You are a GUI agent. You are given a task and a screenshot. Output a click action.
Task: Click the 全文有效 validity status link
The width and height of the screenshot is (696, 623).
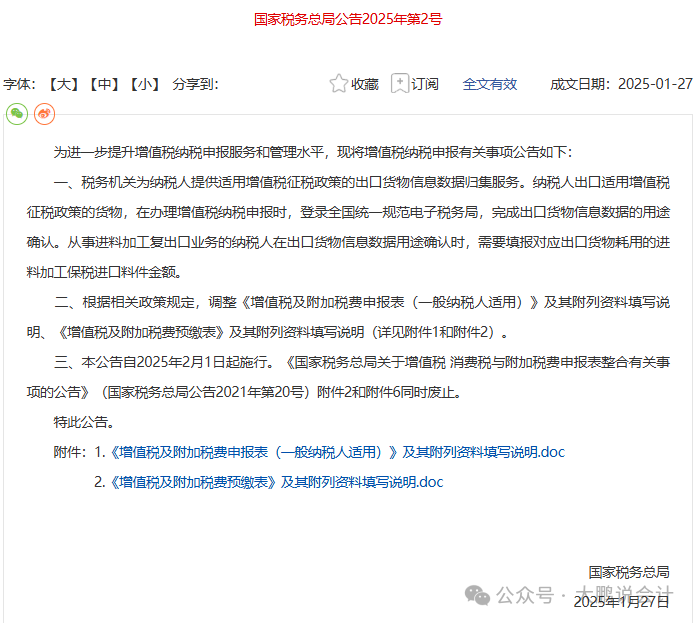489,84
